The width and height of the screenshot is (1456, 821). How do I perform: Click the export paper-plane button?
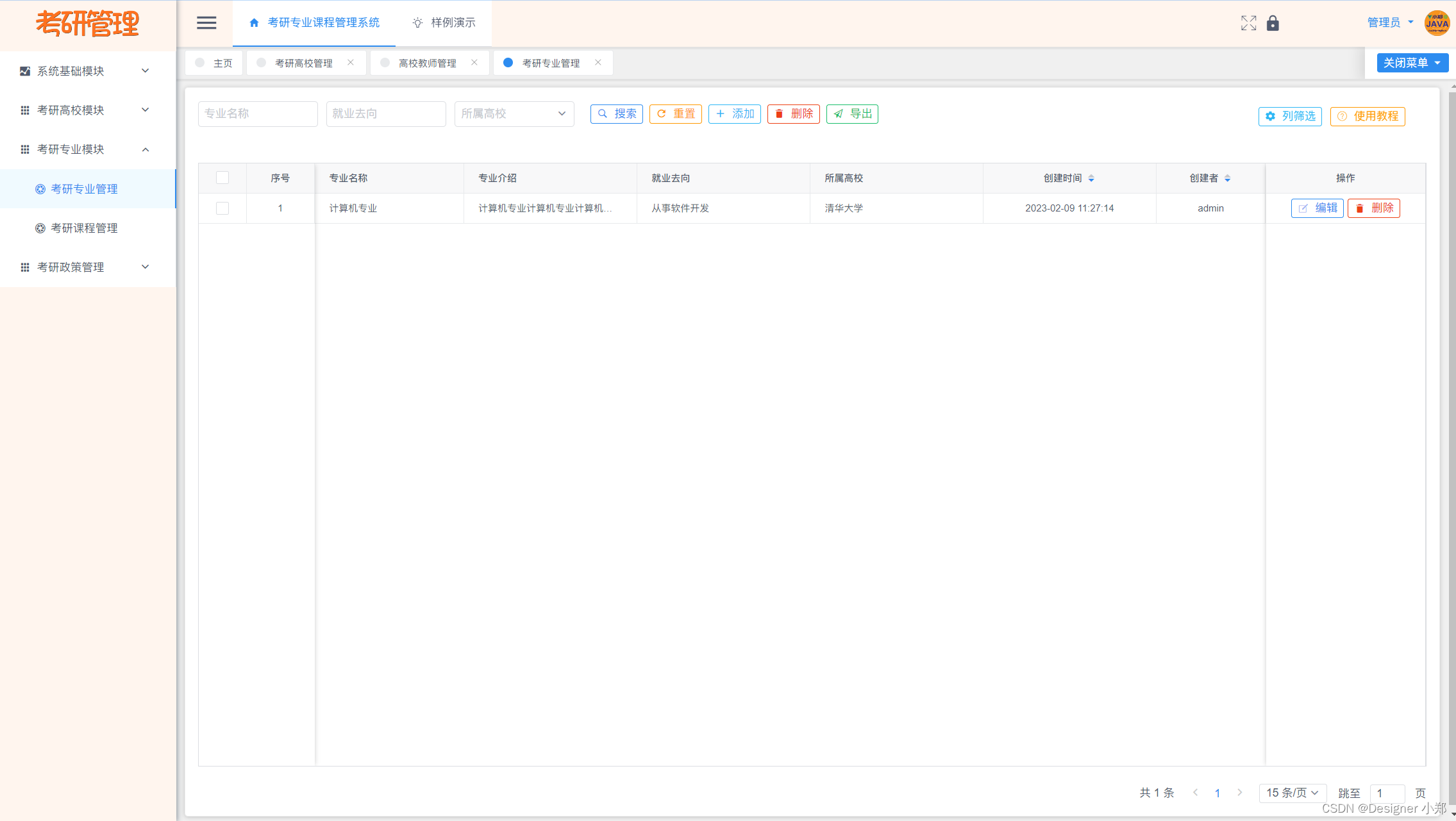click(x=852, y=113)
